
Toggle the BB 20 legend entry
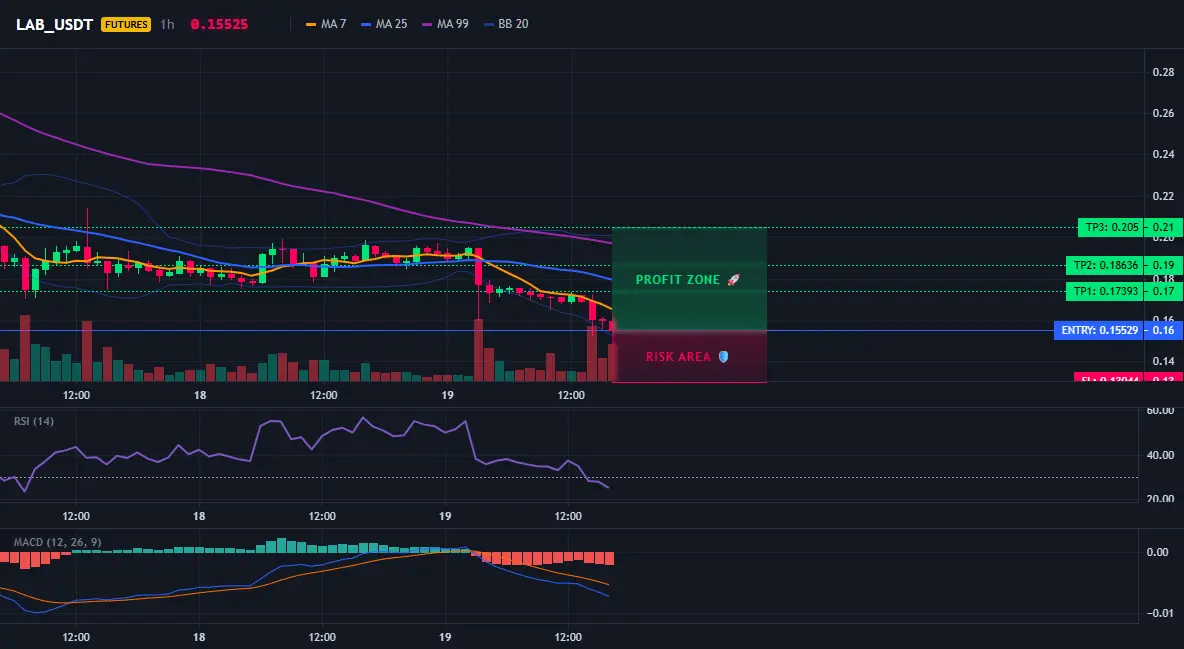pyautogui.click(x=506, y=24)
